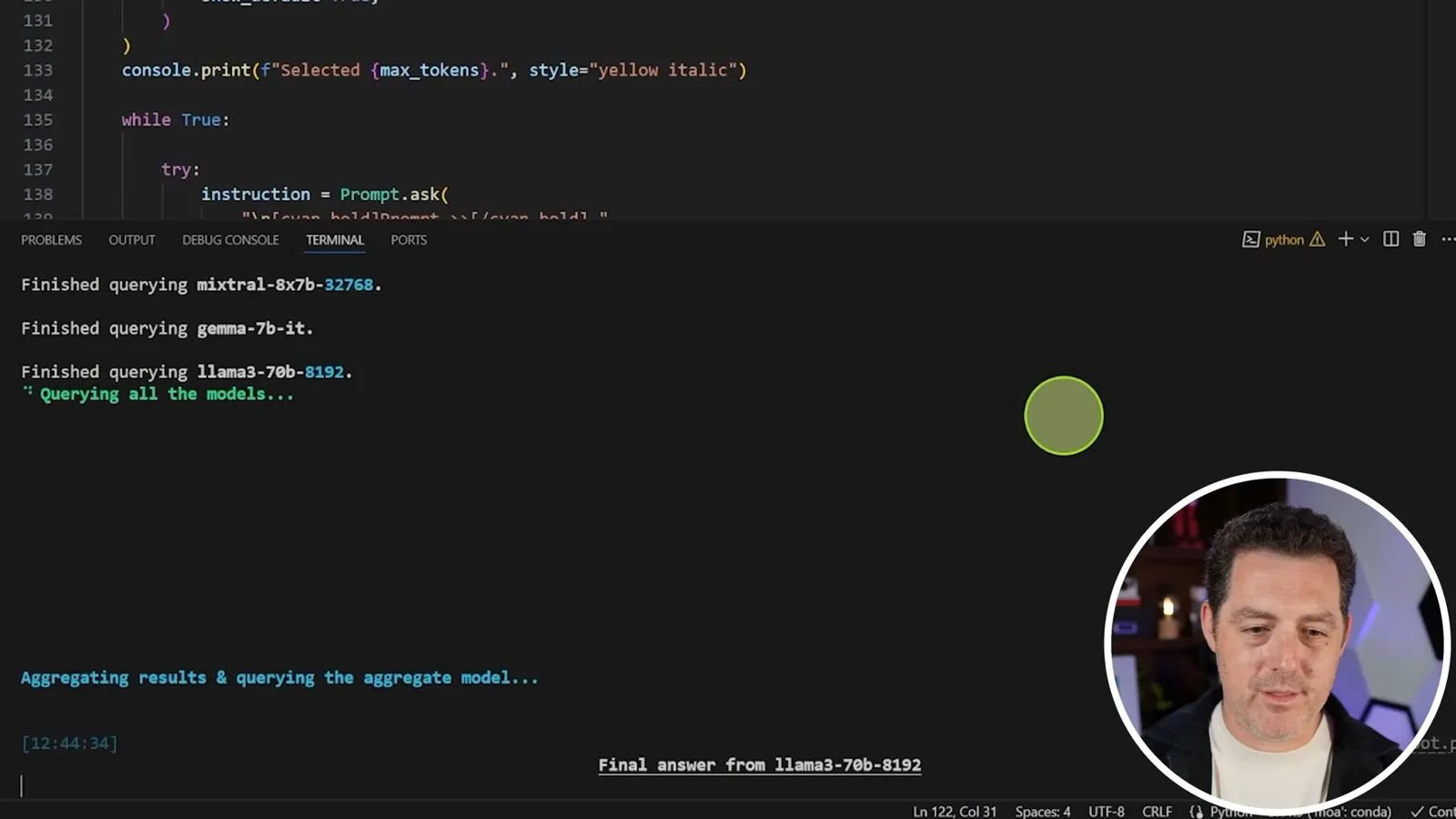Click 'Querying all the models...' status line
Screen dimensions: 1456x819
167,394
